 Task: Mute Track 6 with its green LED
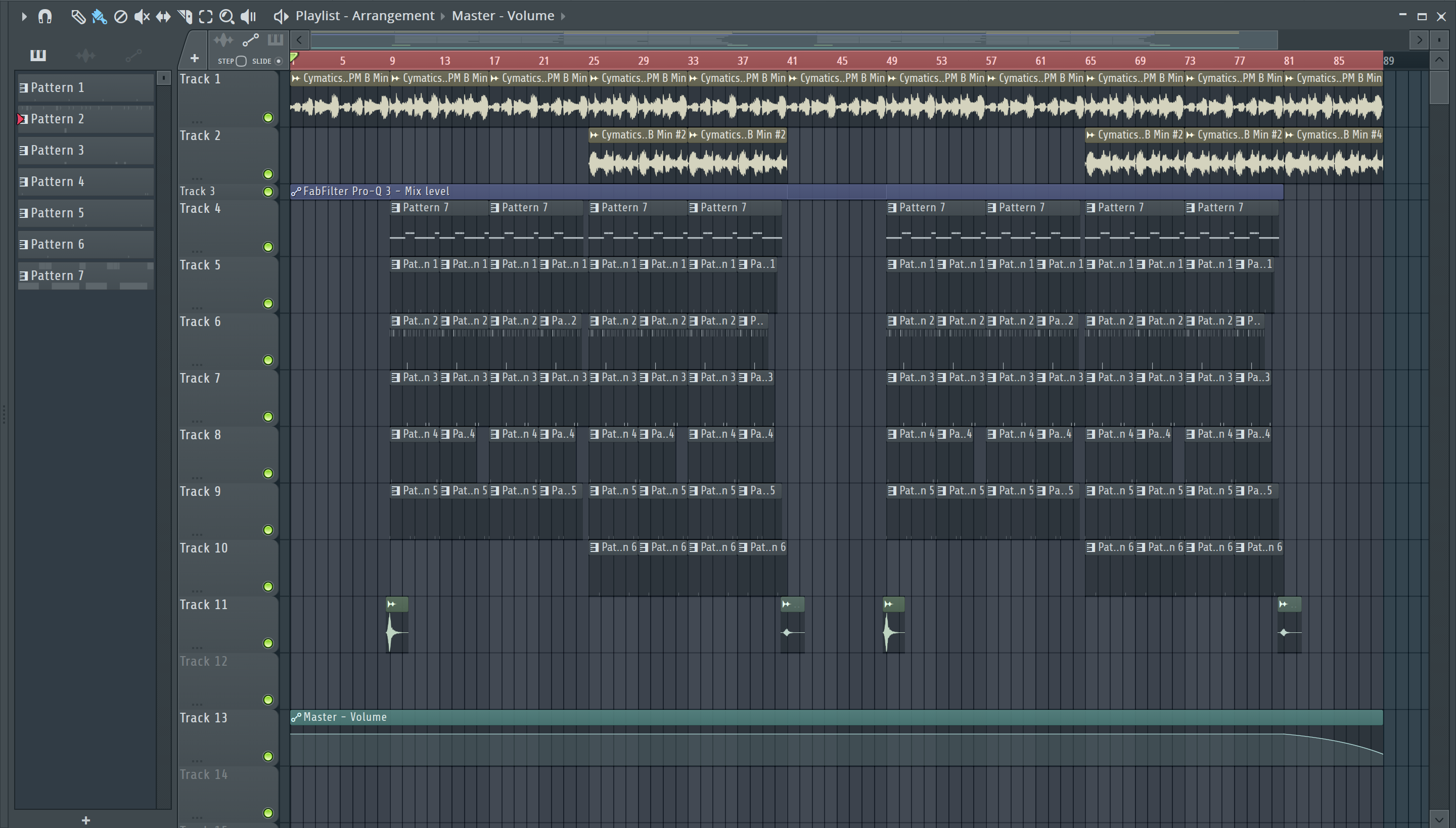pos(268,360)
